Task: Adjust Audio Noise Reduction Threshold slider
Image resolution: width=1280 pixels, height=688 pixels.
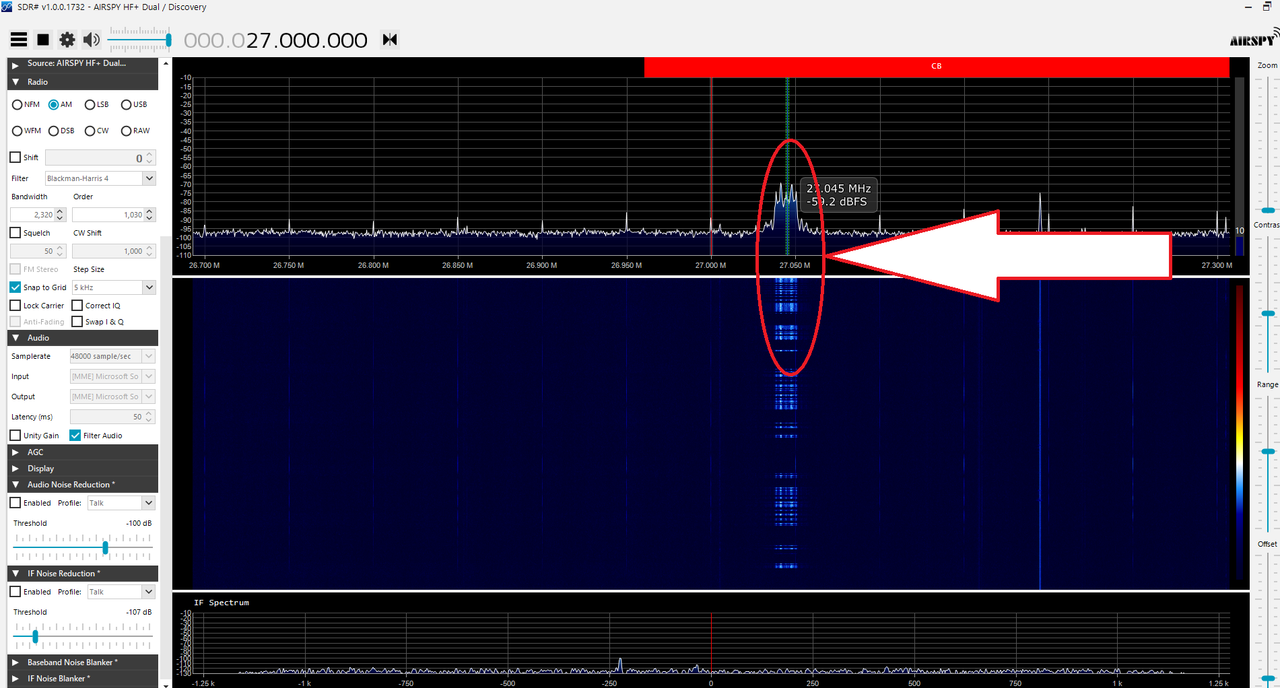Action: click(x=83, y=547)
